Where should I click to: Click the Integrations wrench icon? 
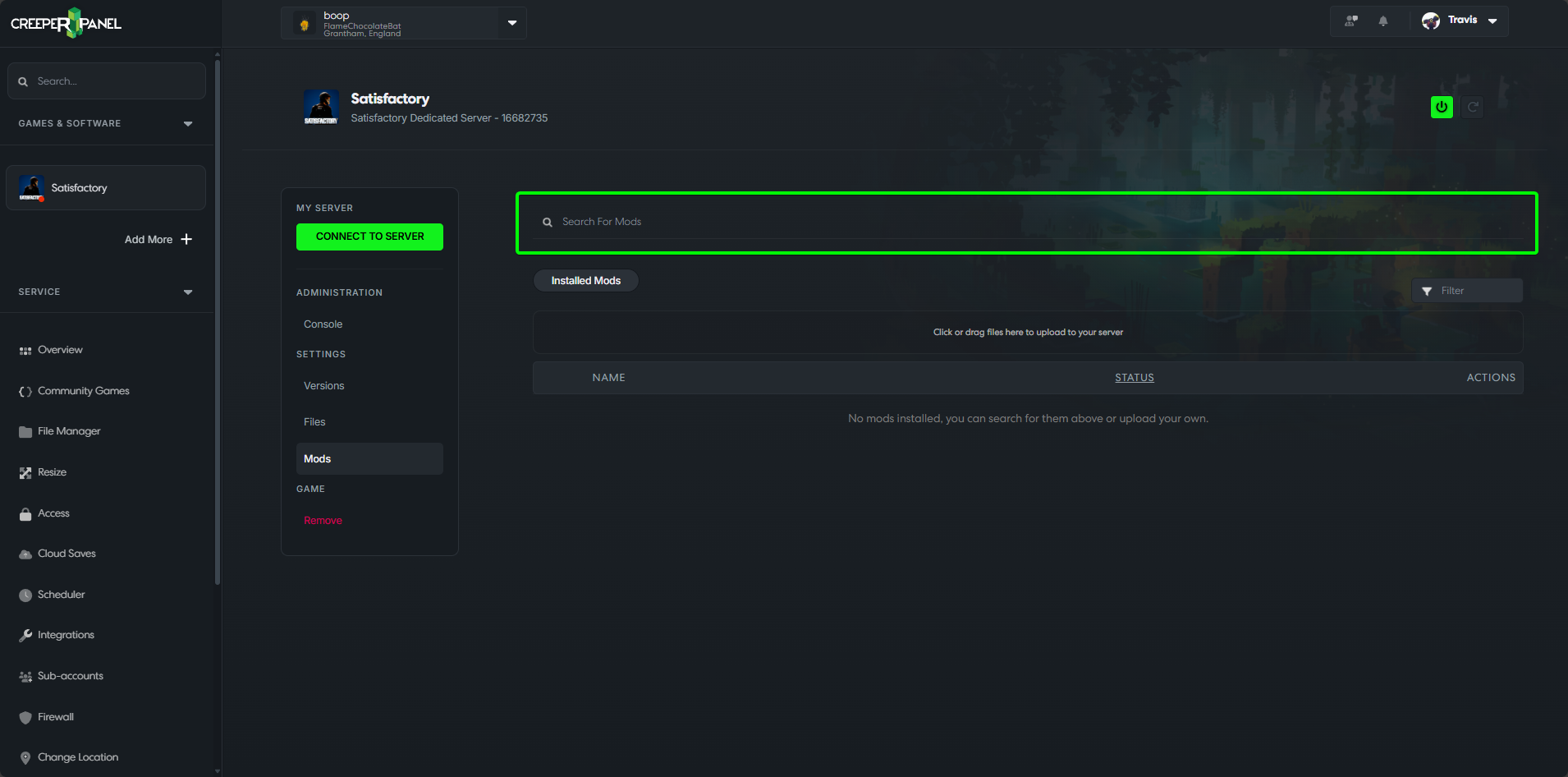coord(25,636)
